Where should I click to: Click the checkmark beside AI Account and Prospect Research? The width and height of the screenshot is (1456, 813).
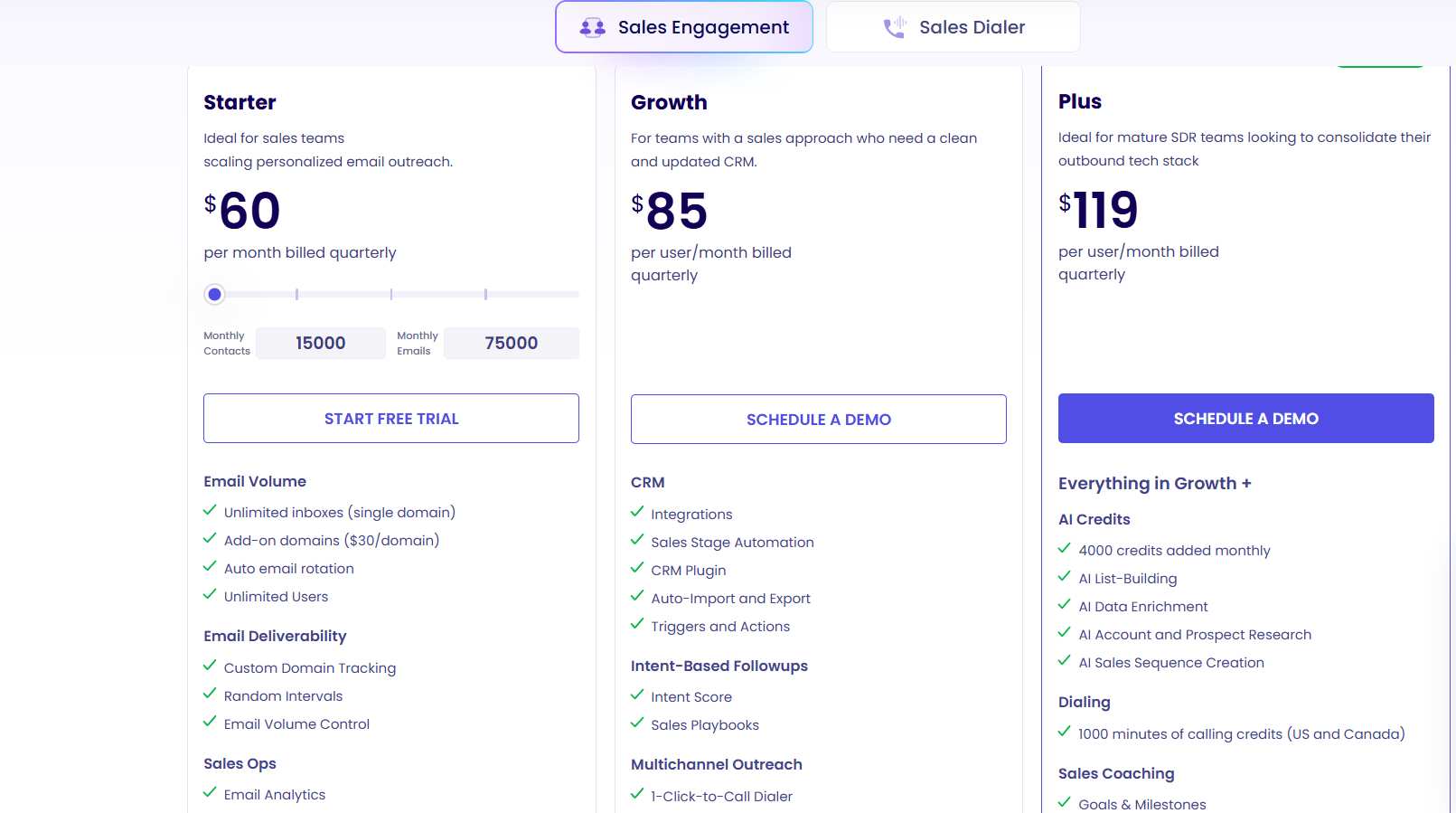[1065, 632]
